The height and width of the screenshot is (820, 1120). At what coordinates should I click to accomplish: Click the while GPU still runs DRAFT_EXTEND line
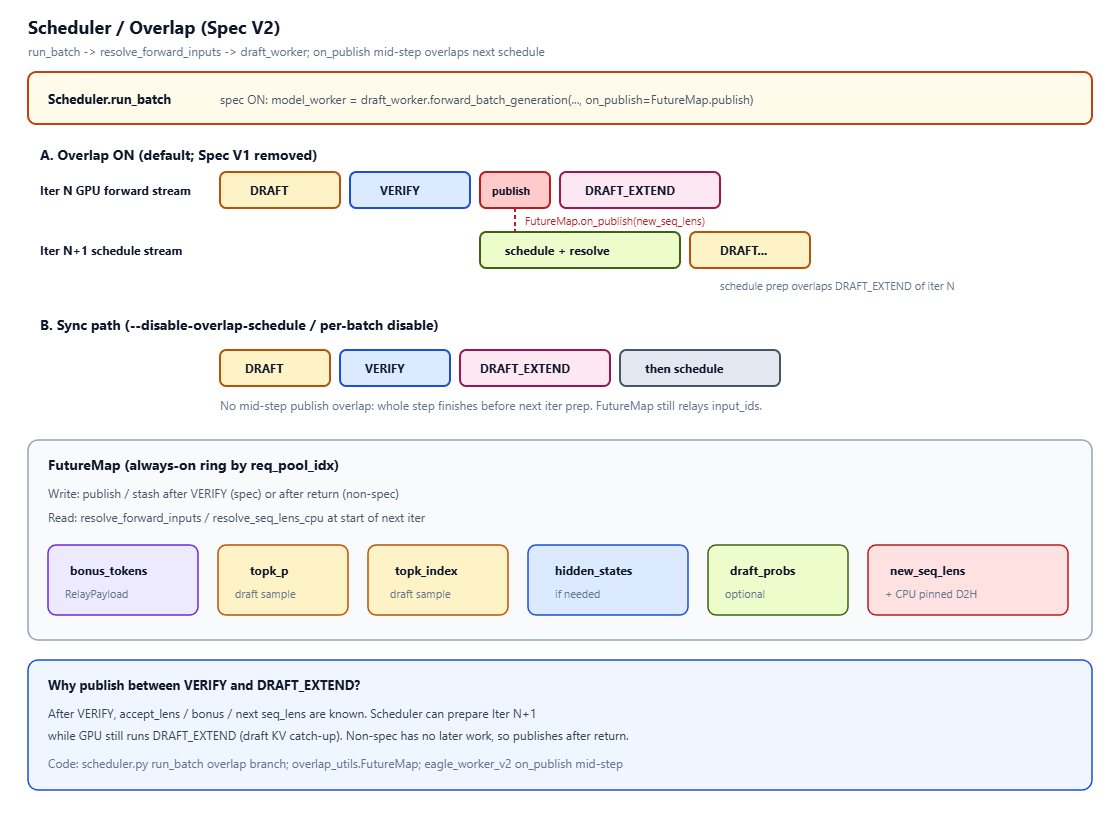click(339, 736)
